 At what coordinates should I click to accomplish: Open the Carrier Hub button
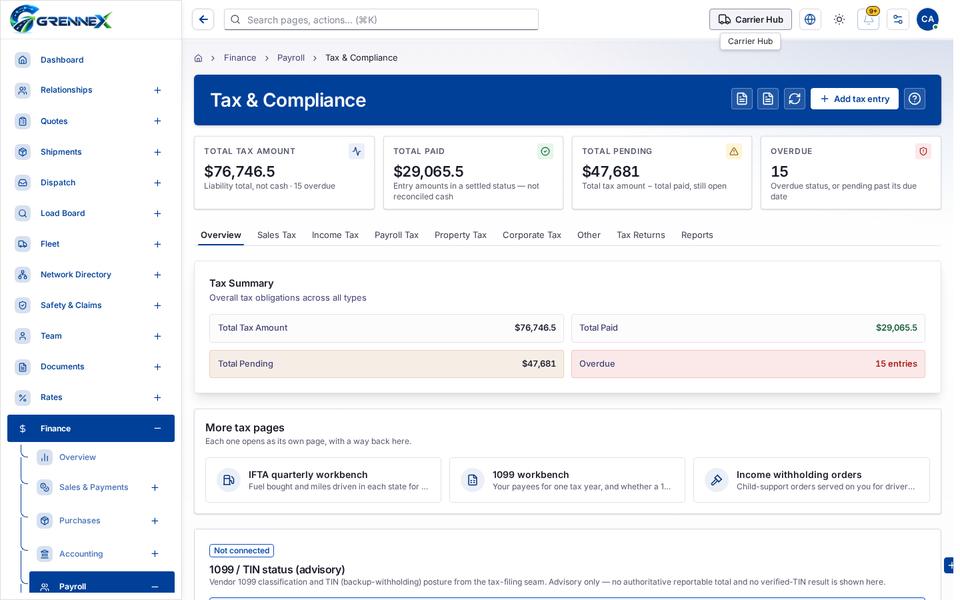point(750,20)
